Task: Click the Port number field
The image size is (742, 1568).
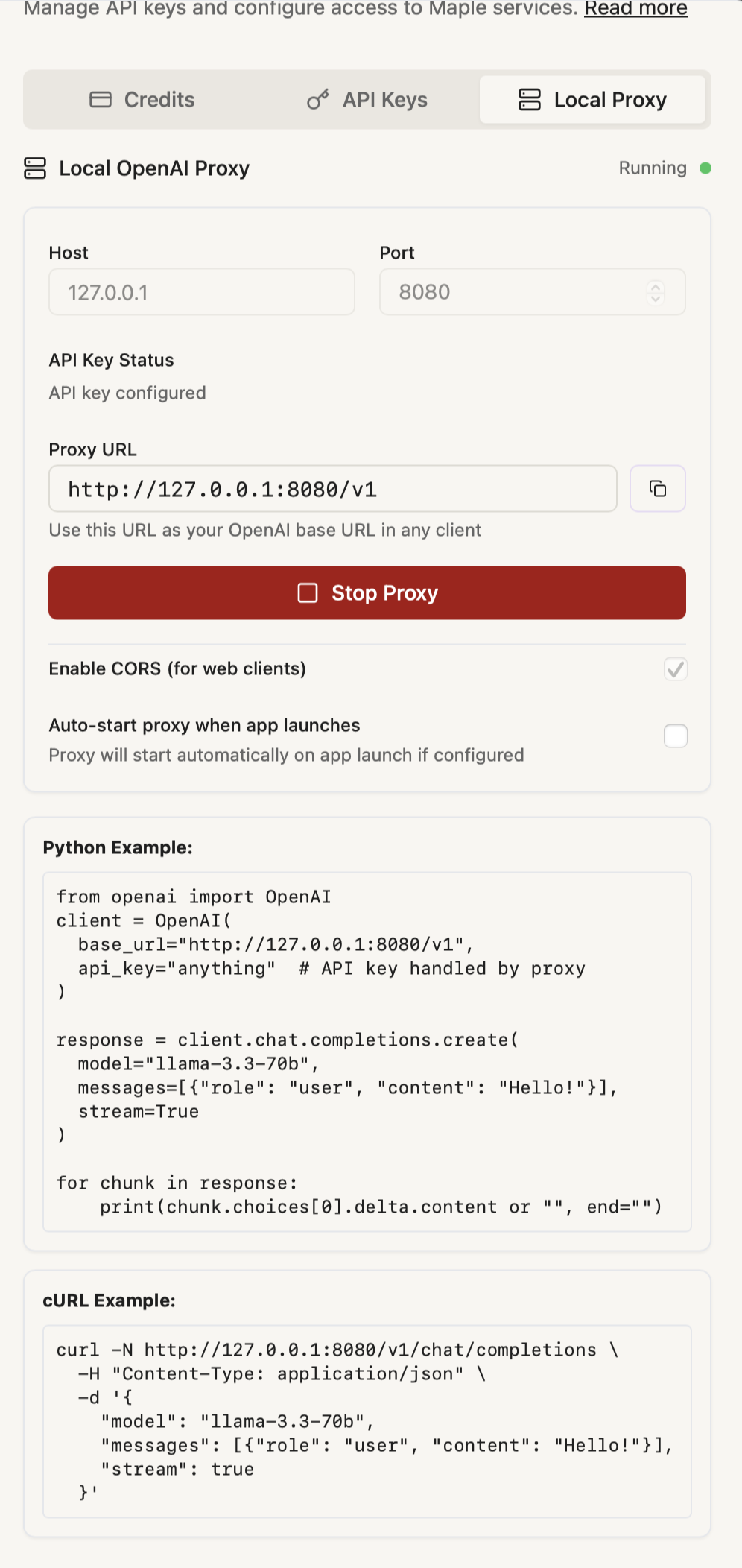Action: click(514, 292)
